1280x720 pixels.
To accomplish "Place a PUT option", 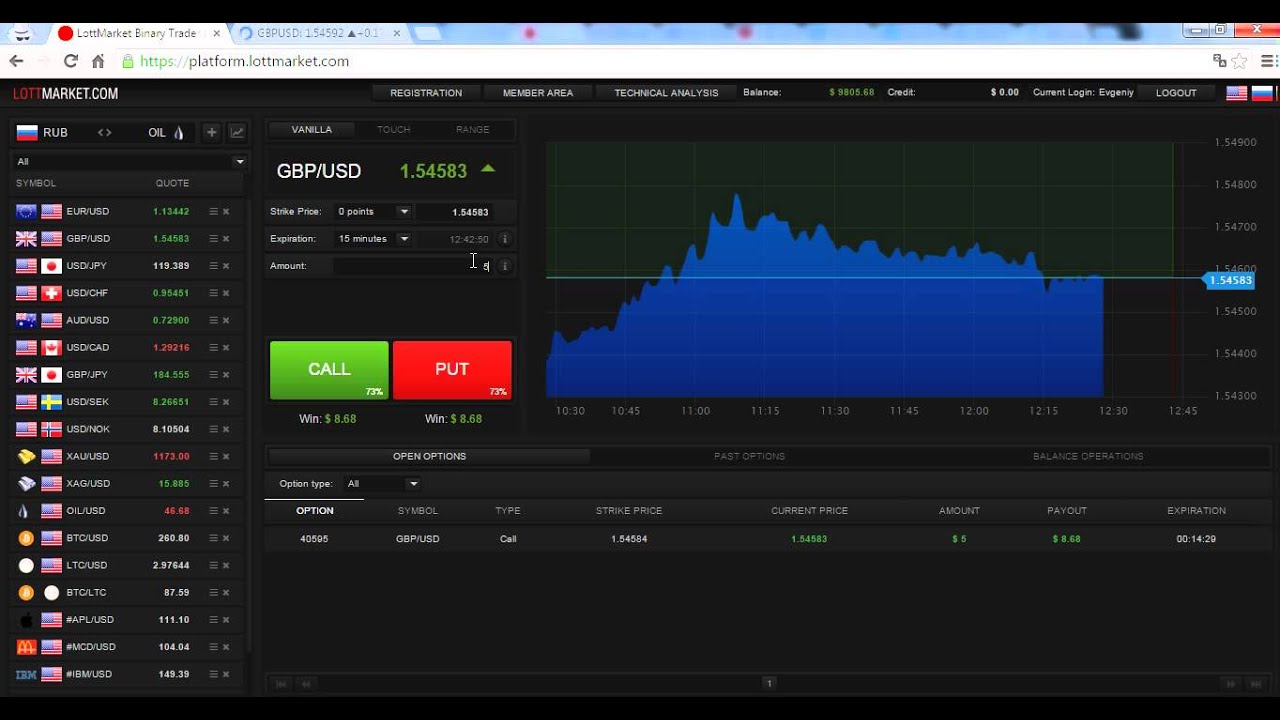I will pyautogui.click(x=452, y=370).
